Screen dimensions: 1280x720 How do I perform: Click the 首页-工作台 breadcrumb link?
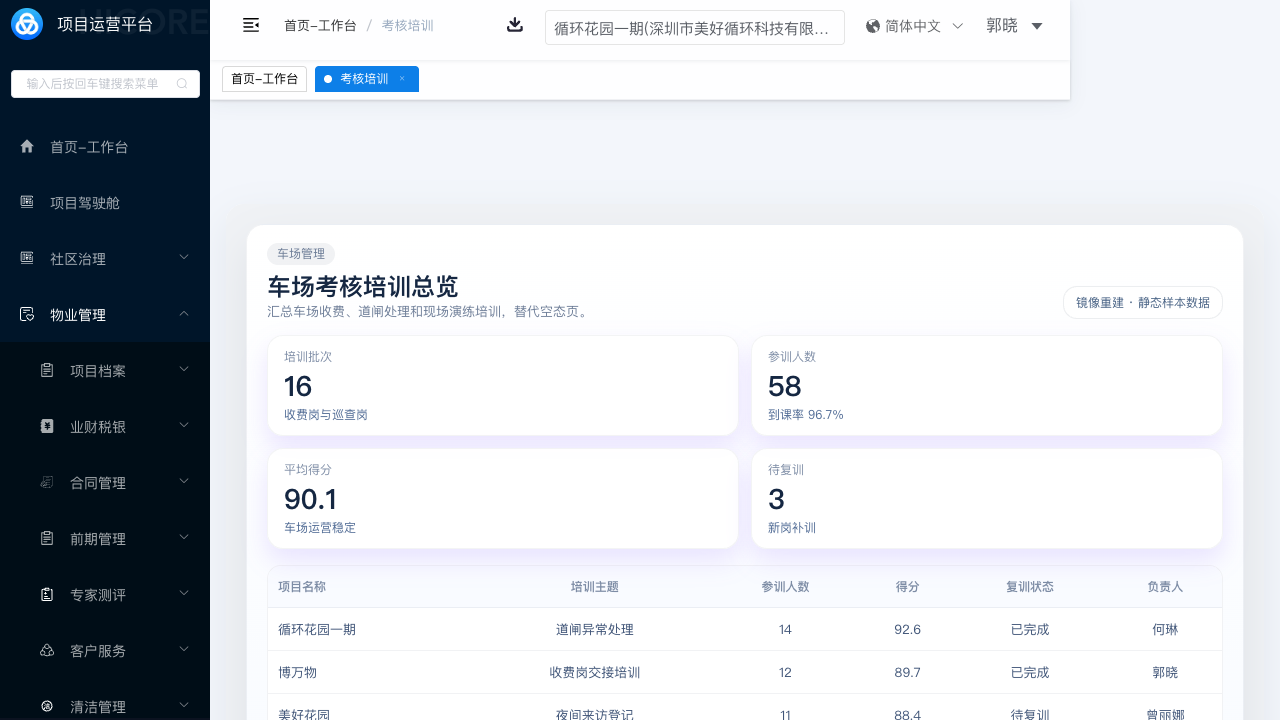pyautogui.click(x=320, y=26)
